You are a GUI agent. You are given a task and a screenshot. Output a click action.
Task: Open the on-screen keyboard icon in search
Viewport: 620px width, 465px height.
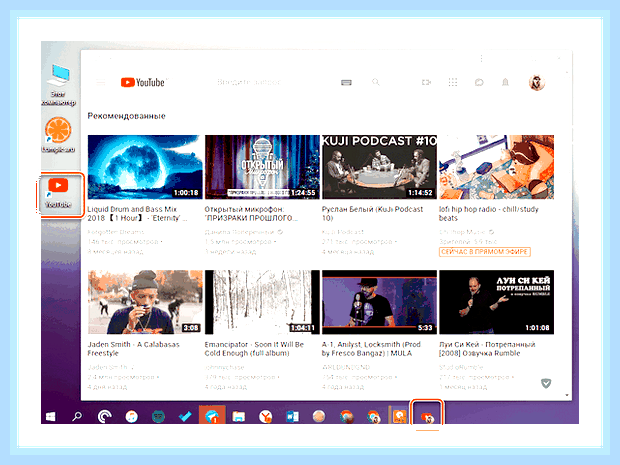[x=346, y=82]
